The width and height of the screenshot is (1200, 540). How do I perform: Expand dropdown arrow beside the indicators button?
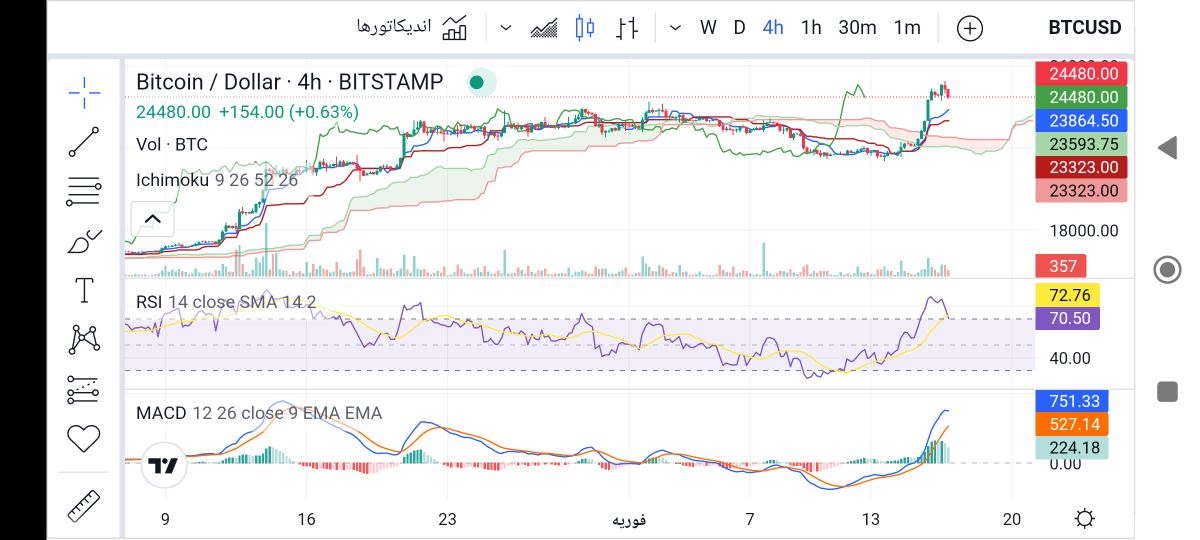pos(506,28)
